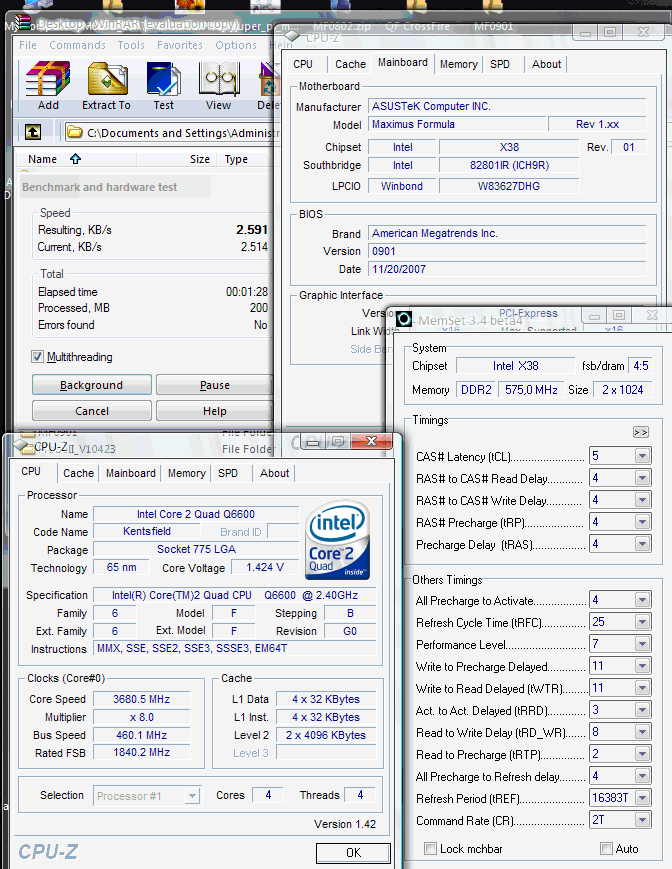The height and width of the screenshot is (869, 672).
Task: Click the up-one-level folder icon in WinRAR
Action: pos(33,132)
